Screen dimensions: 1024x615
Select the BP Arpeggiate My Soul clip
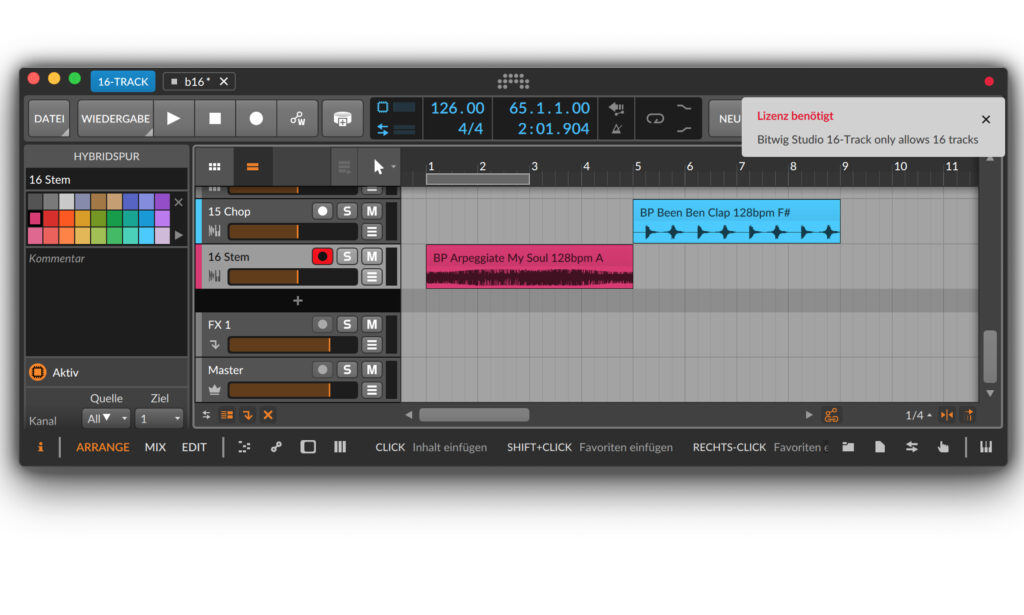pos(530,266)
